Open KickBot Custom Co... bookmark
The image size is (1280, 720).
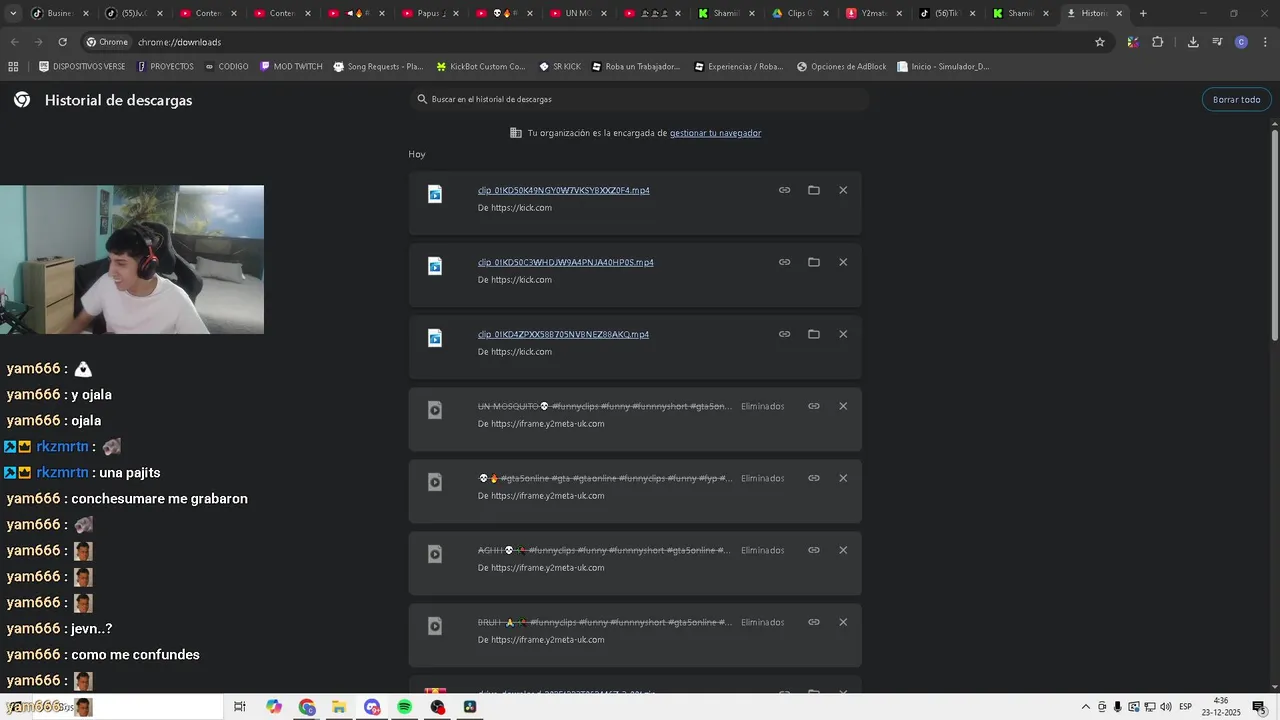[x=480, y=66]
